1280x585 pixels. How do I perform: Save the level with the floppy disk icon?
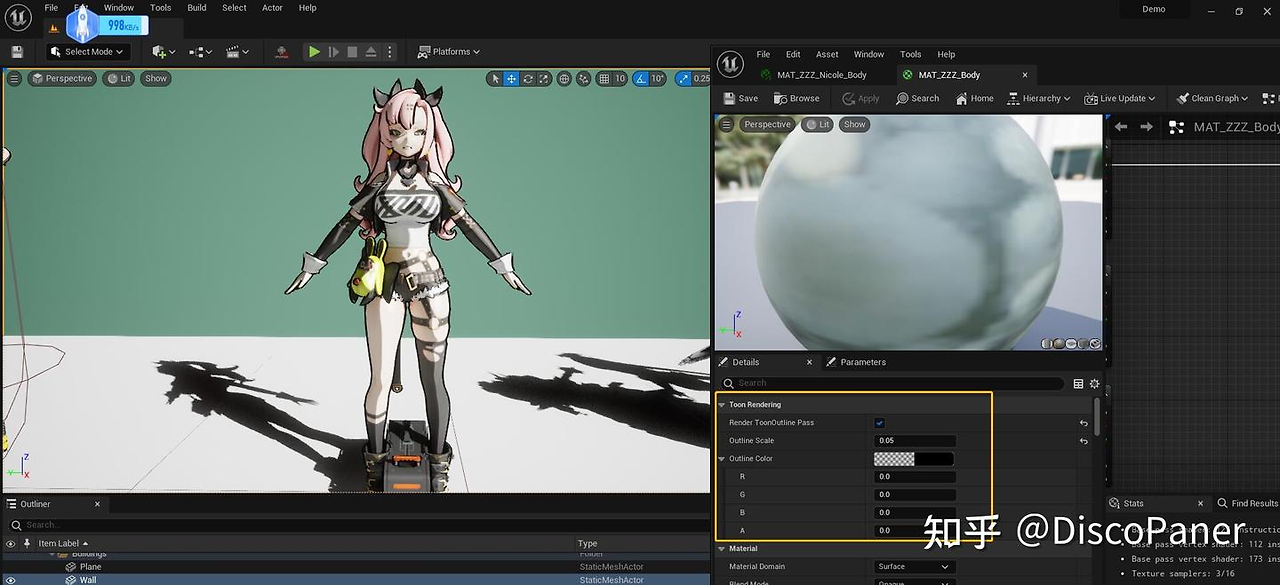click(x=17, y=52)
